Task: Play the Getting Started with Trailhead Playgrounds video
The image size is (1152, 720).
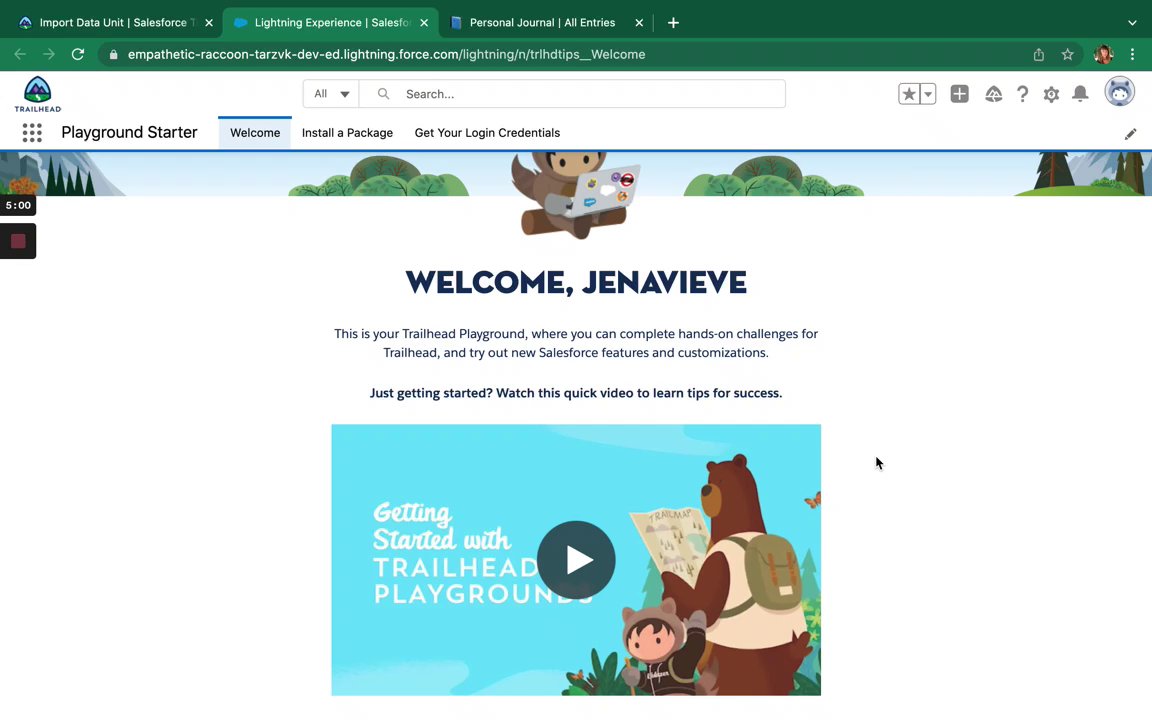Action: [576, 560]
